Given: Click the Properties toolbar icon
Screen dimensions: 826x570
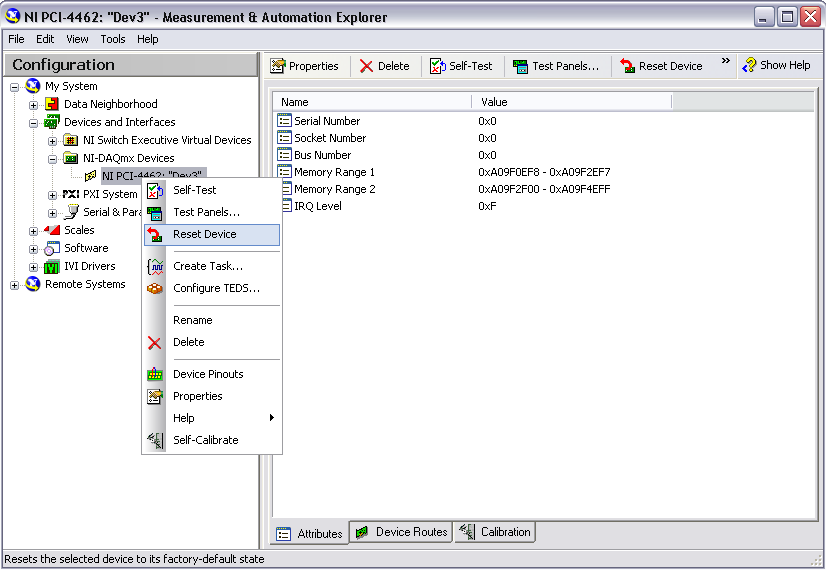Looking at the screenshot, I should coord(278,66).
